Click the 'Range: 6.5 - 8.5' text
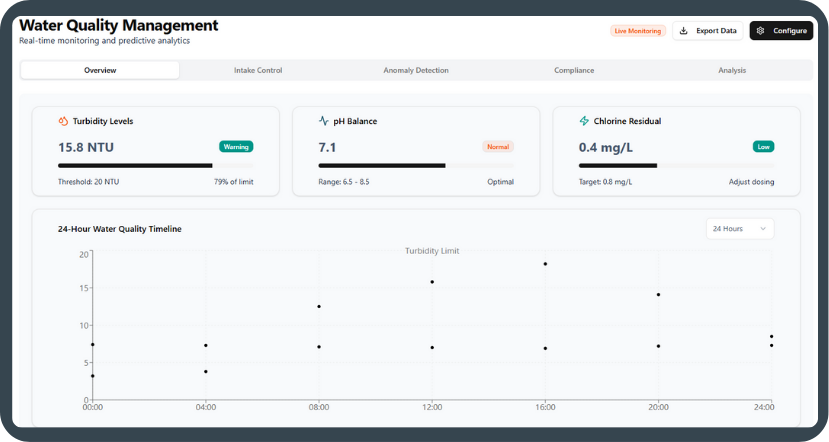 click(x=344, y=182)
